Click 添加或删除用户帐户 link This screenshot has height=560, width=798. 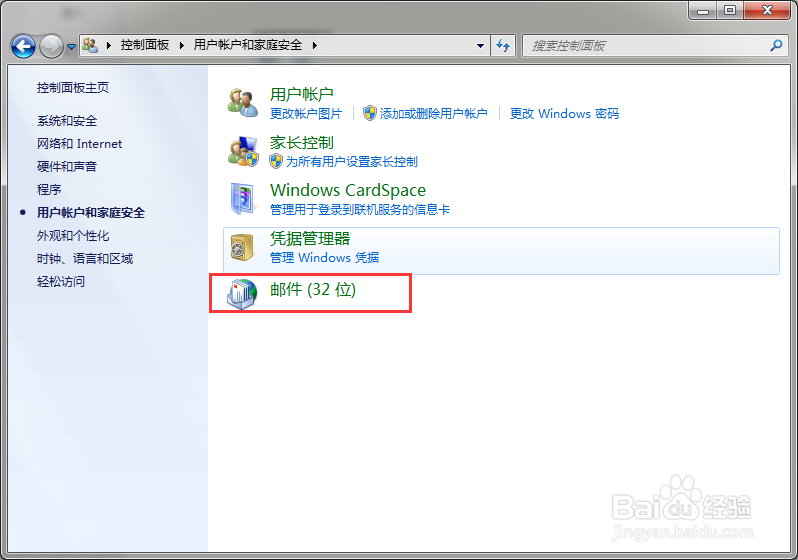(434, 114)
